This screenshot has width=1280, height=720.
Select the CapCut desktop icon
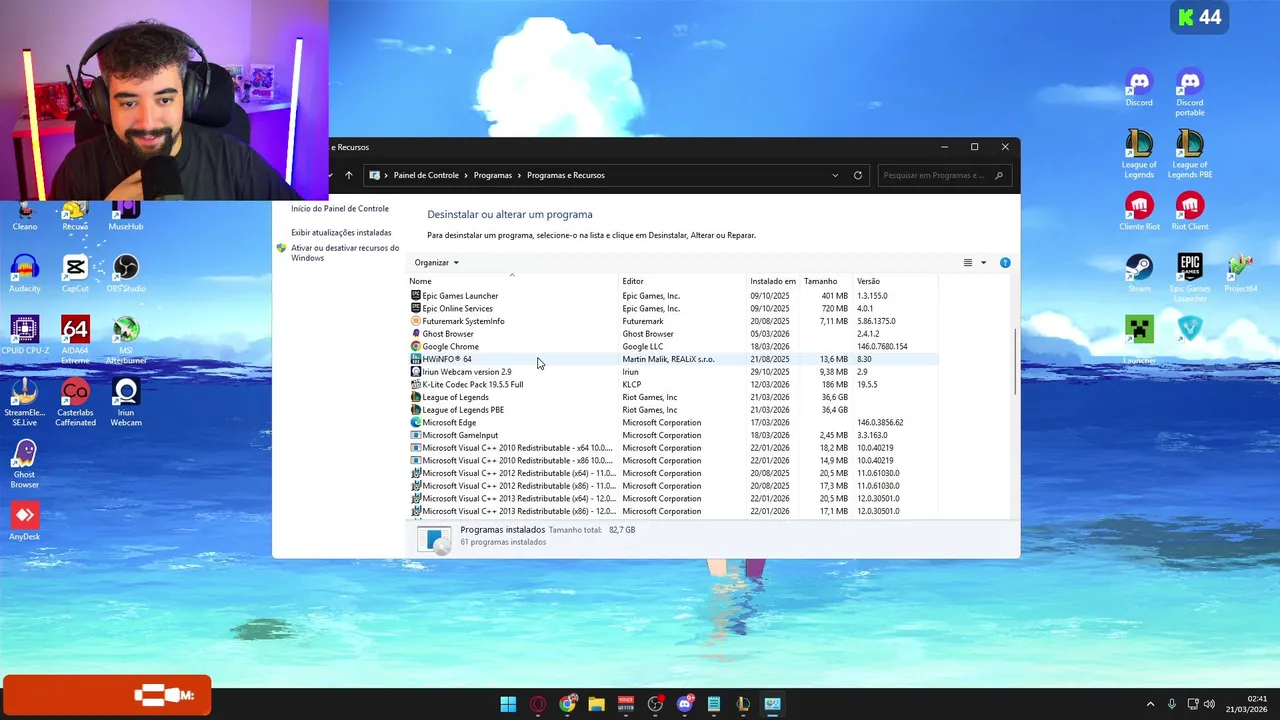[x=75, y=274]
